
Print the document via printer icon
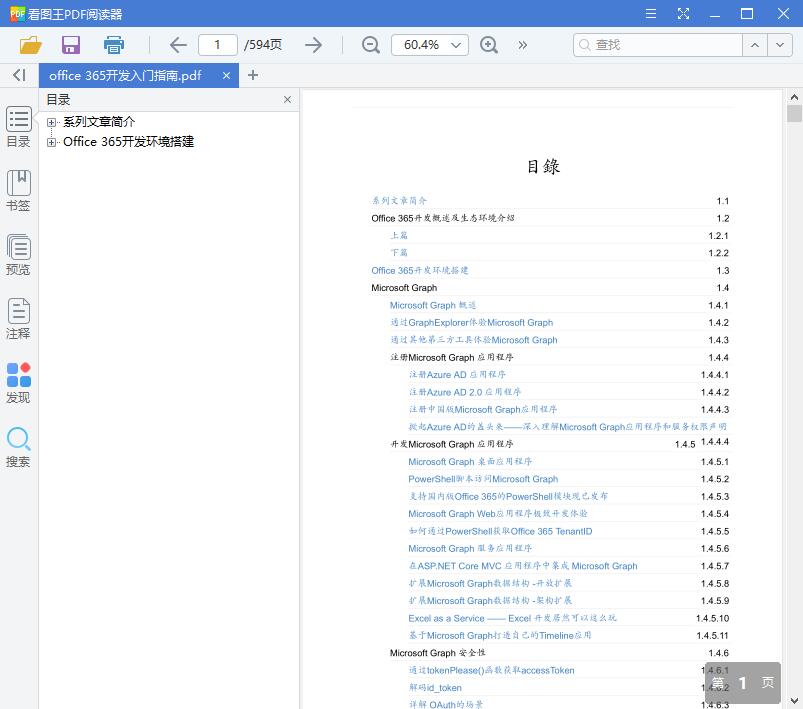click(x=113, y=45)
